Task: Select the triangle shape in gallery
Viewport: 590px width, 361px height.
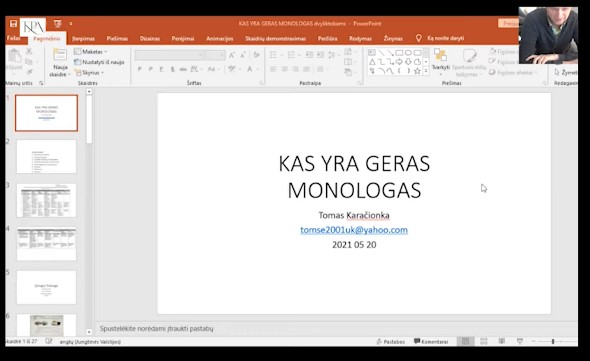Action: pos(372,62)
